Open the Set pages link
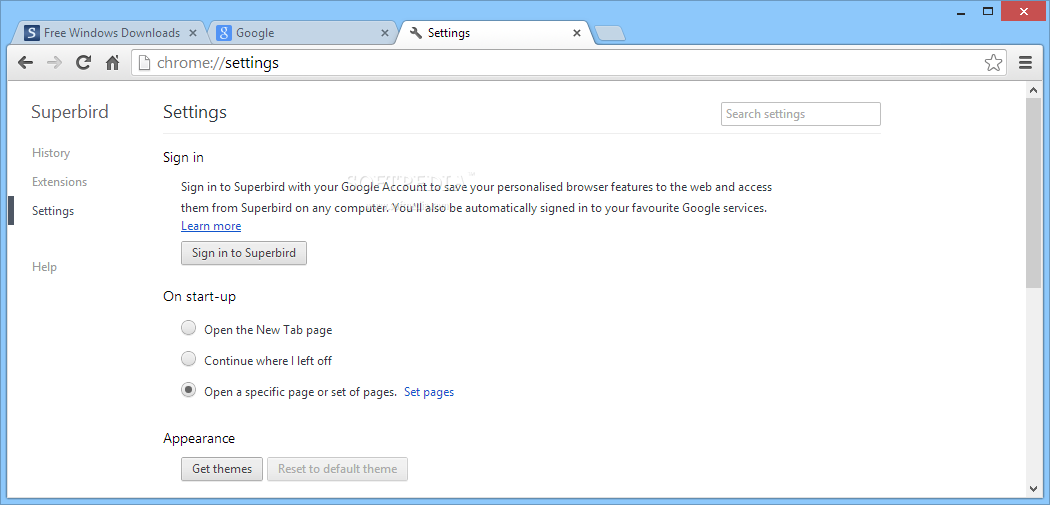Viewport: 1050px width, 505px height. tap(429, 392)
